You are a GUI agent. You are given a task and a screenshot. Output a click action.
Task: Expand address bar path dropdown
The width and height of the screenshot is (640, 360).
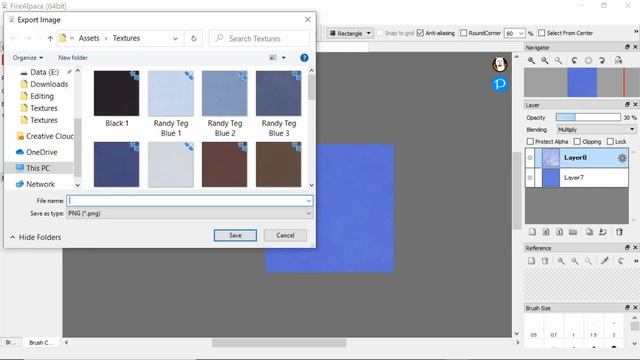coord(175,38)
